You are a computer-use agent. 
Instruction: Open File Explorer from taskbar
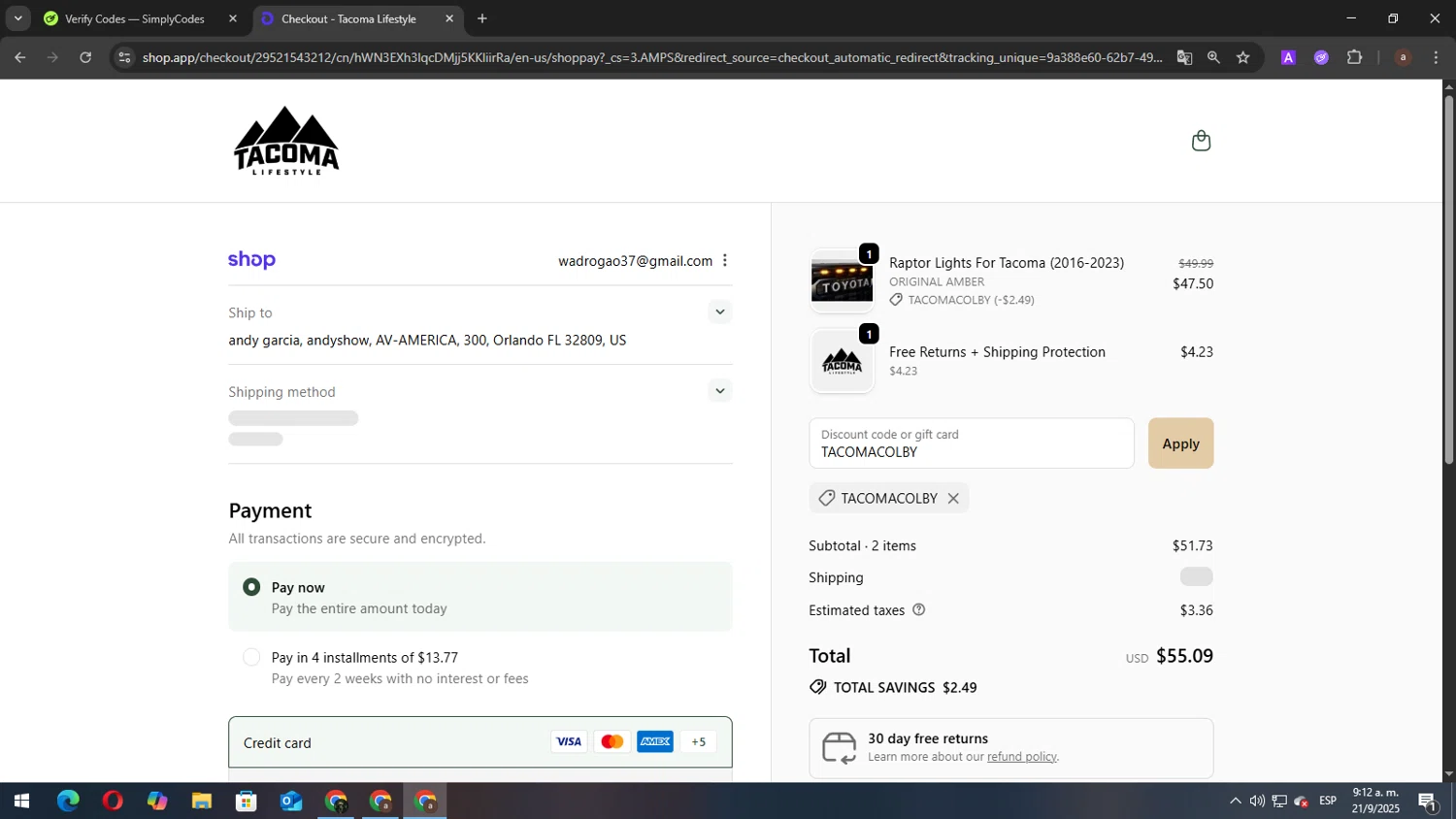pyautogui.click(x=202, y=802)
